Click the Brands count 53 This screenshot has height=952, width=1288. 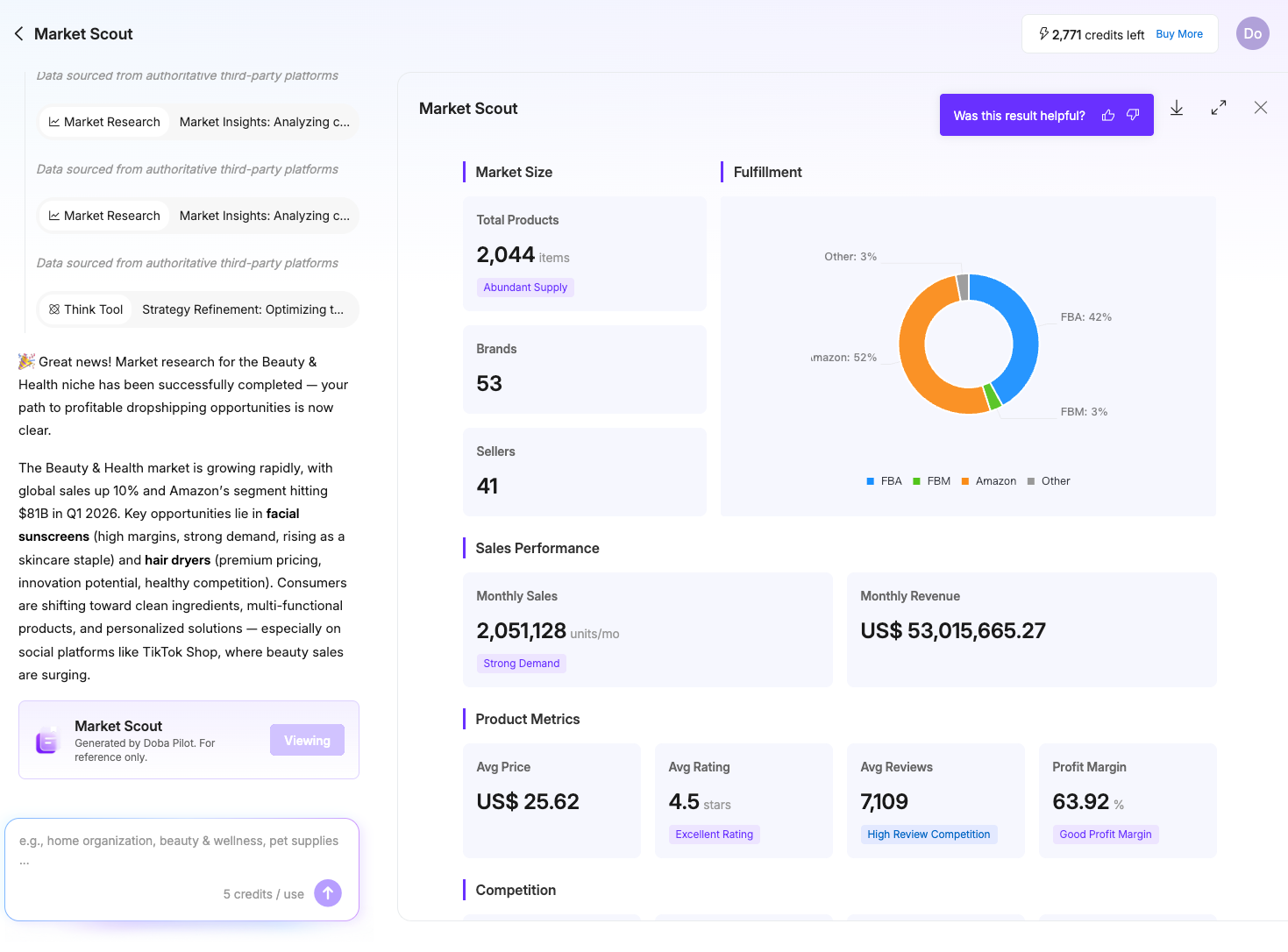tap(489, 383)
